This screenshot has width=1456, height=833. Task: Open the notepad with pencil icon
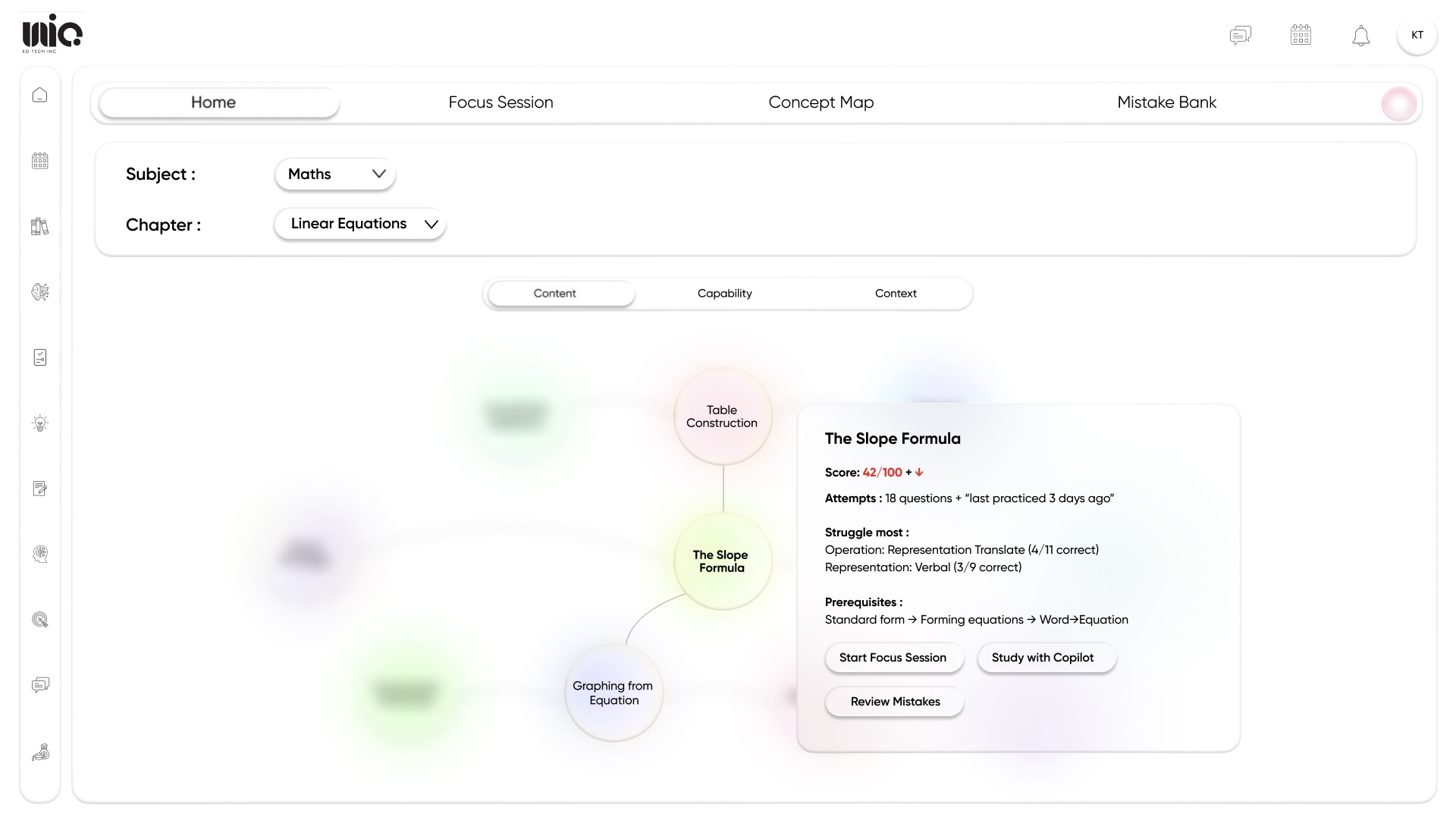click(40, 489)
